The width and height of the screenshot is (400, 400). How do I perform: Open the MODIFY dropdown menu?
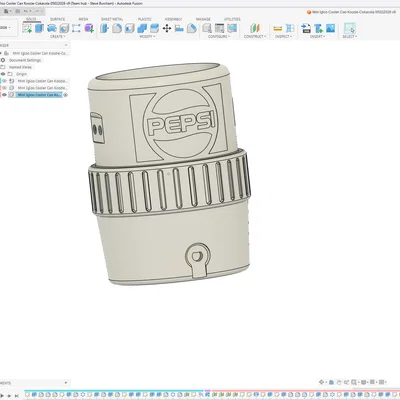(x=147, y=36)
